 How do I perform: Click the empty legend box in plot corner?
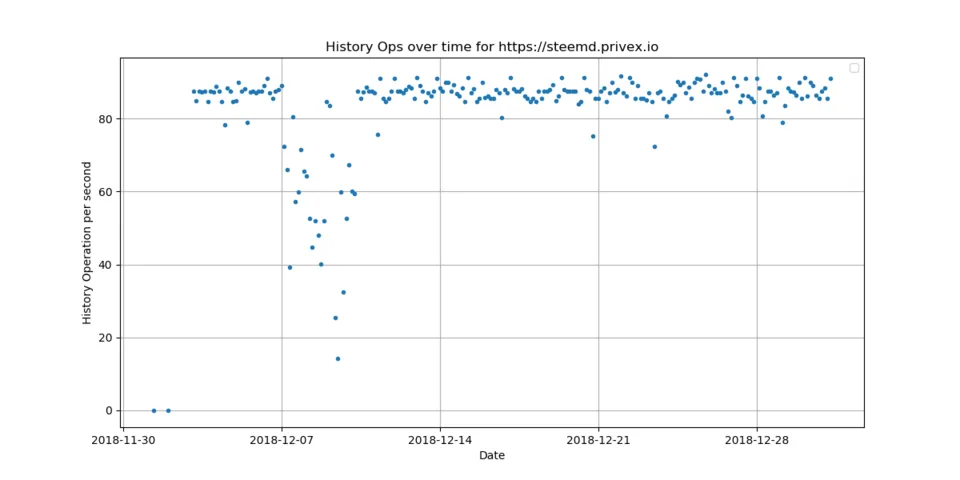(x=854, y=68)
